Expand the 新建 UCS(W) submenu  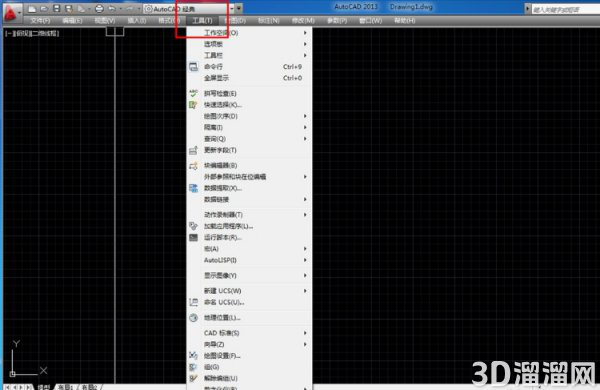tap(249, 291)
